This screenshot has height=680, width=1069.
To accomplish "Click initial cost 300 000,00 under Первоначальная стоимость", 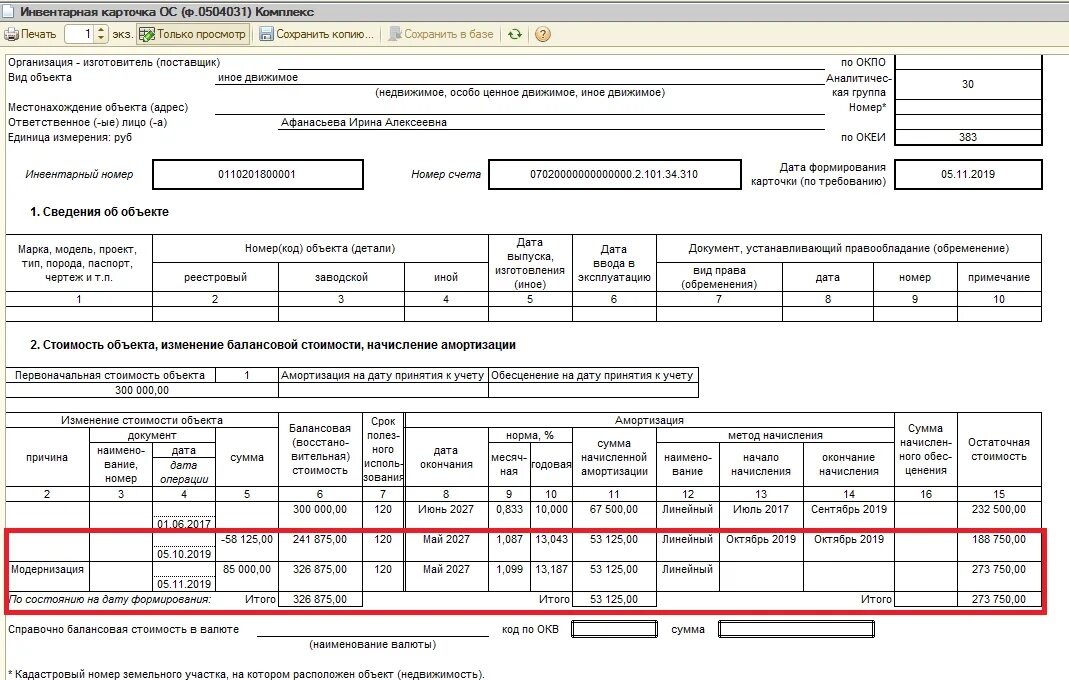I will (142, 390).
